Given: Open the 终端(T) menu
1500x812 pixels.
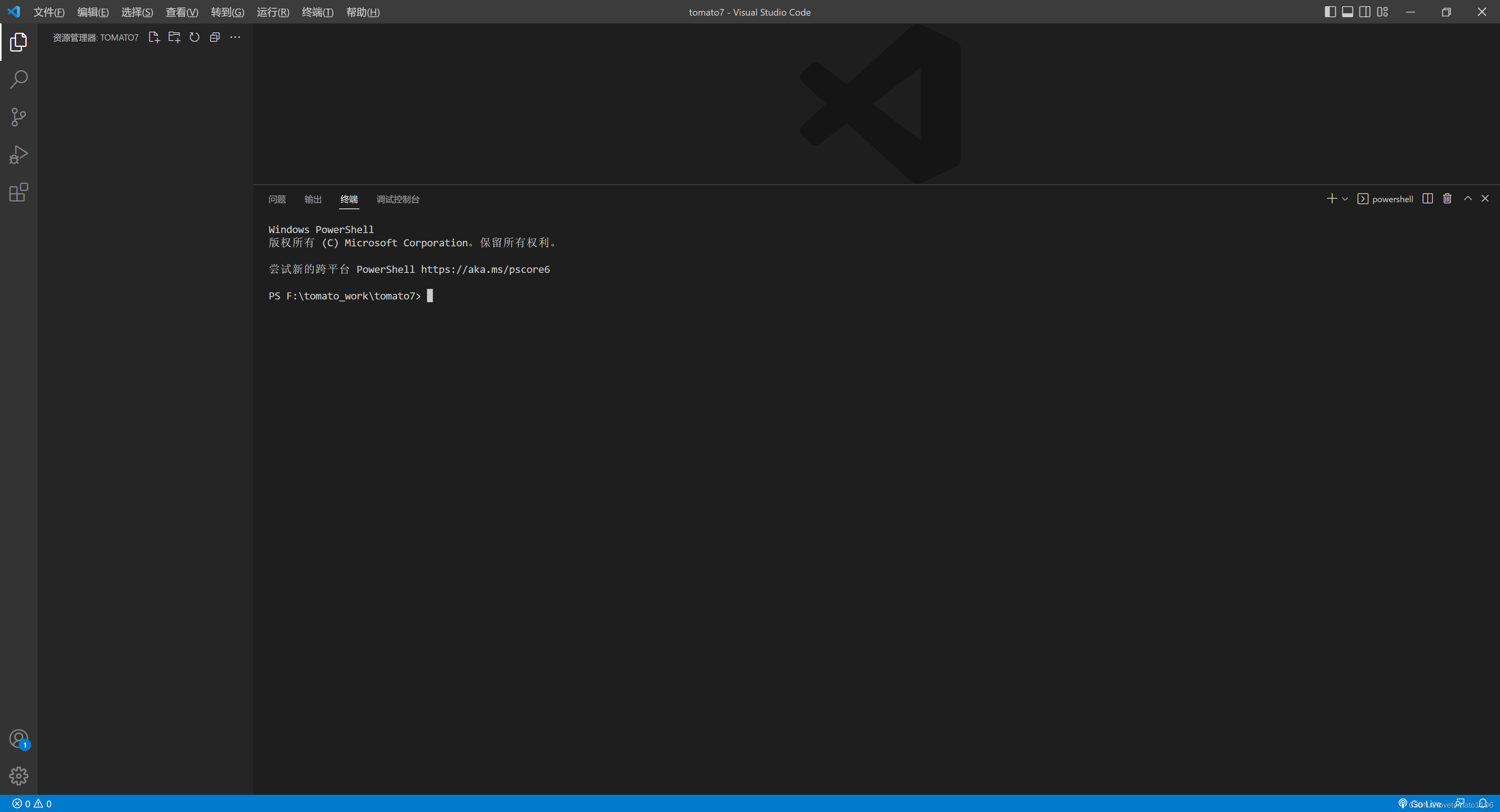Looking at the screenshot, I should (x=317, y=12).
